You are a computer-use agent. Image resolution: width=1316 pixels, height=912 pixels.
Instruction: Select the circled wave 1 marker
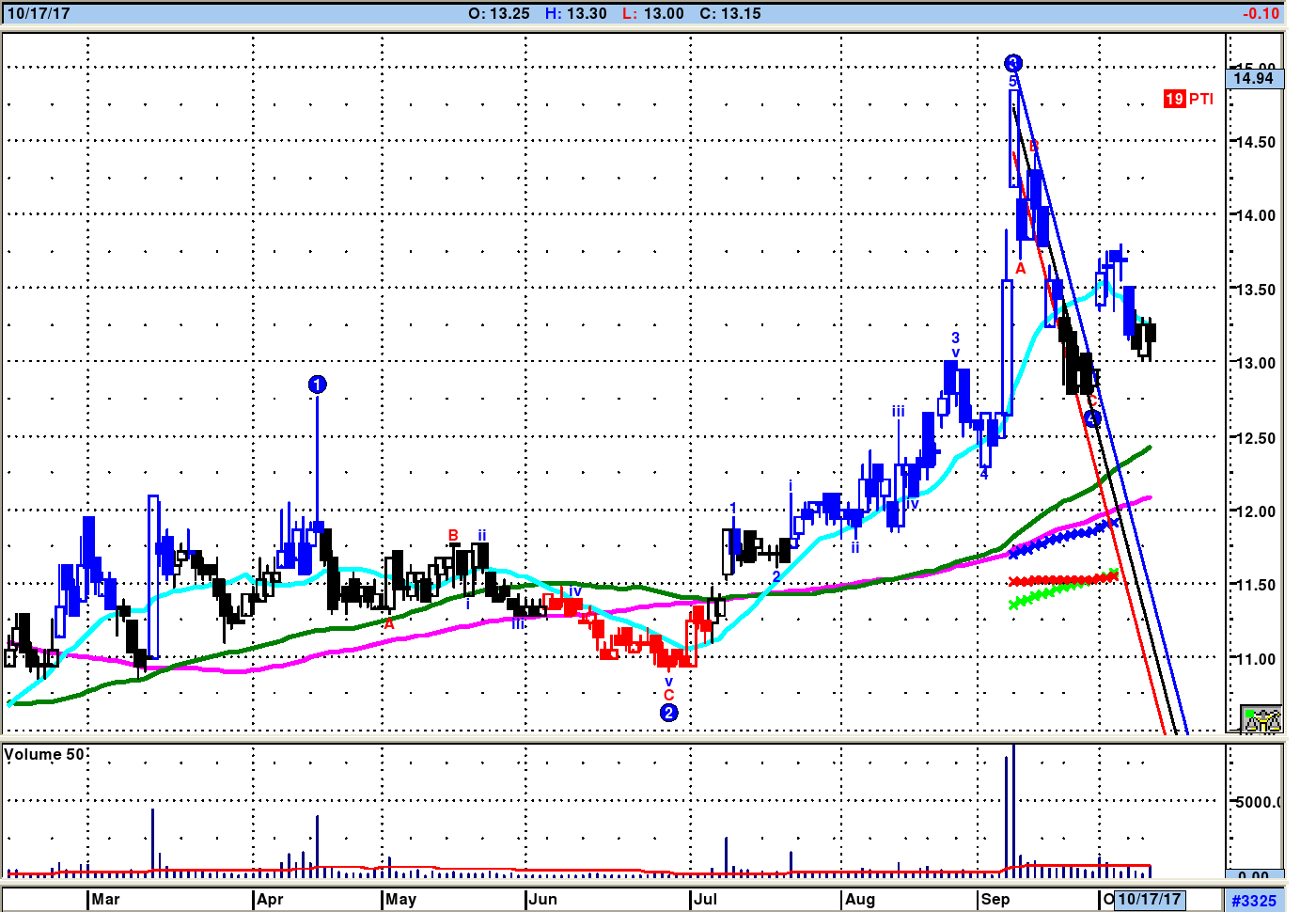[x=317, y=385]
